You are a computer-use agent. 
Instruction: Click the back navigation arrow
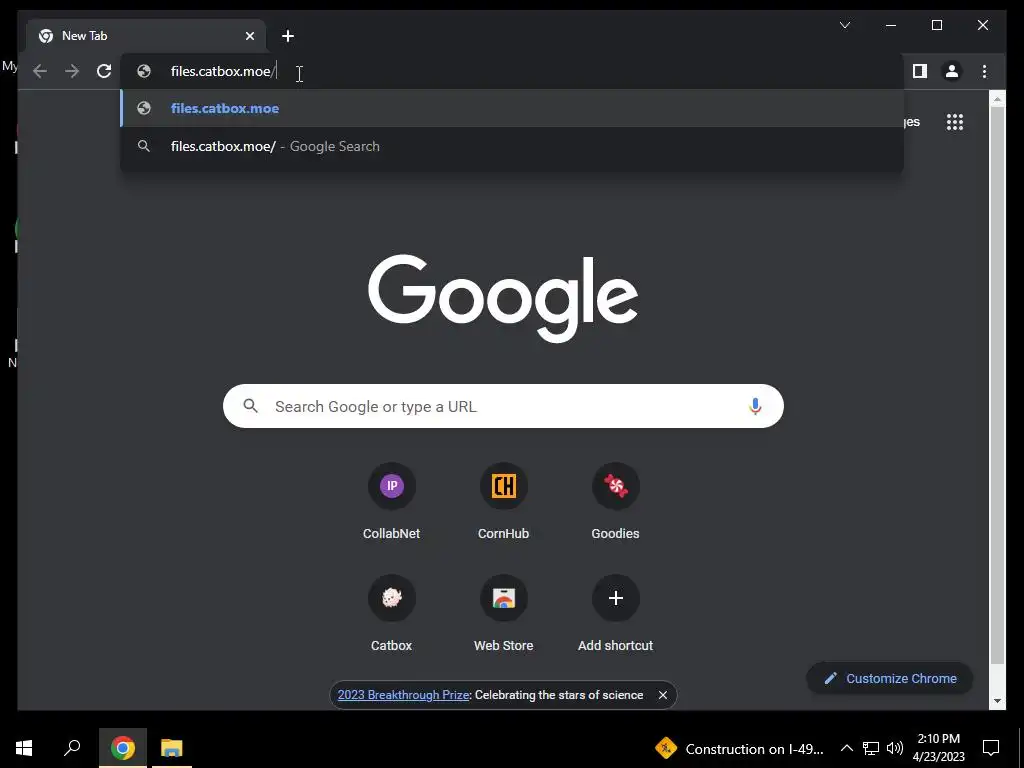pyautogui.click(x=40, y=71)
